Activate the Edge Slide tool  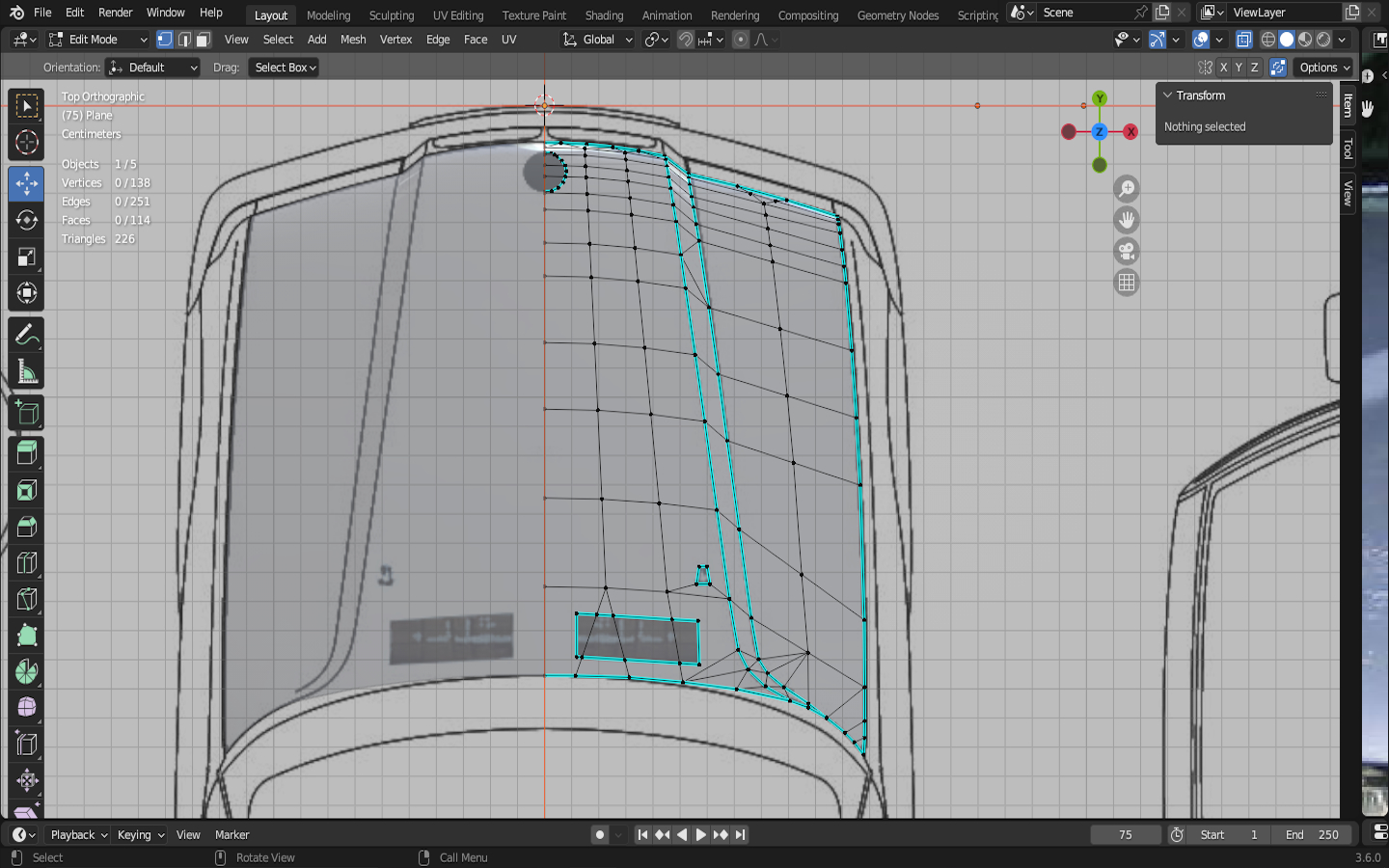27,744
